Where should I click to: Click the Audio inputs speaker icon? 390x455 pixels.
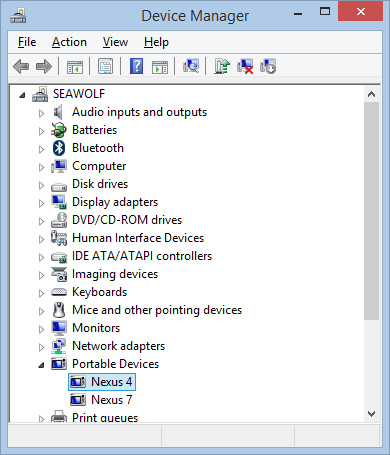[x=58, y=112]
